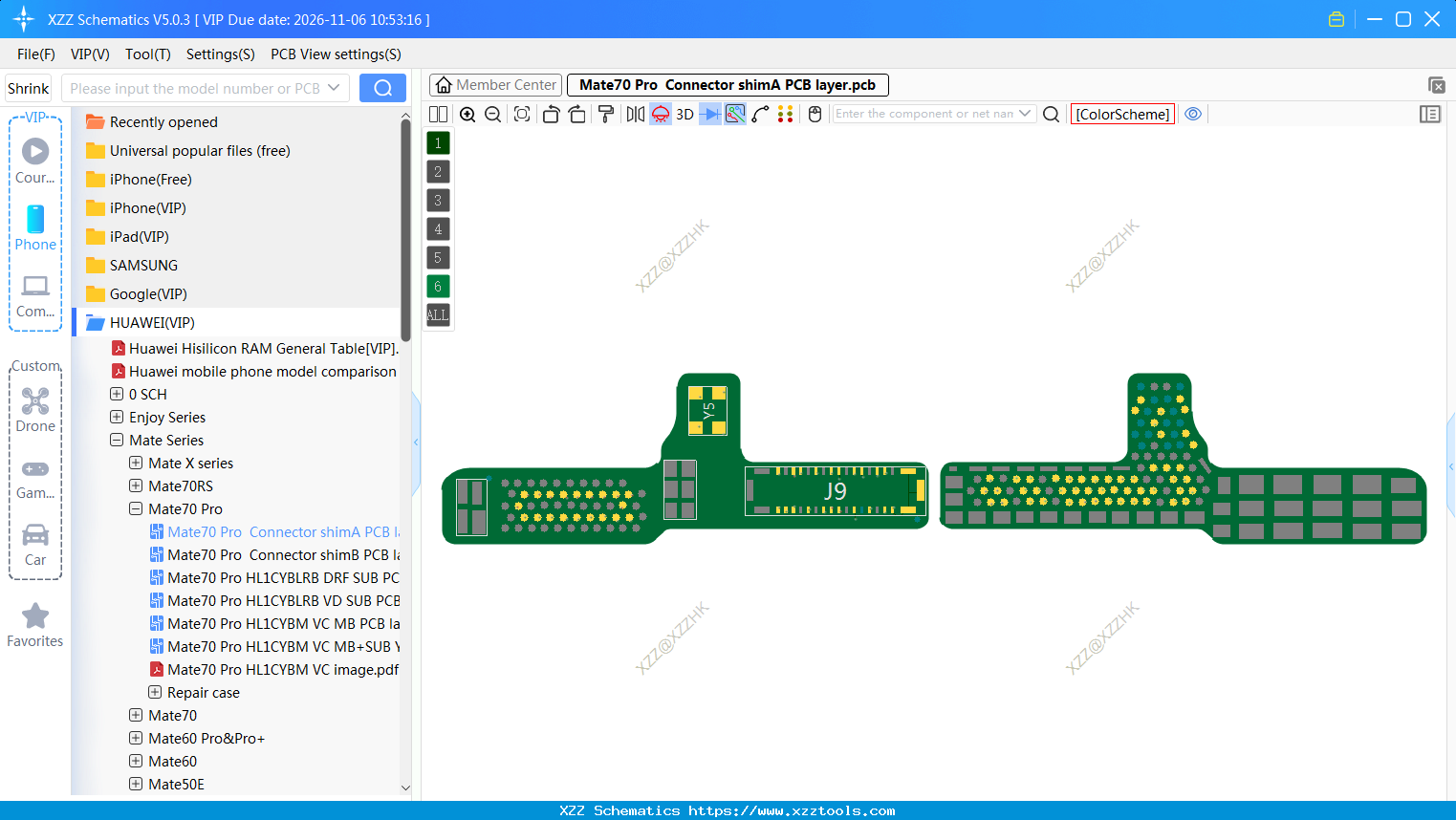Expand the Mate60 Pro&Pro+ node

pos(136,738)
